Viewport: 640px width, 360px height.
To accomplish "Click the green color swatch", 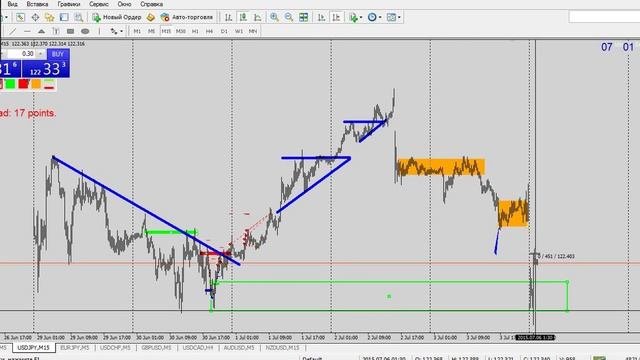I will point(10,84).
